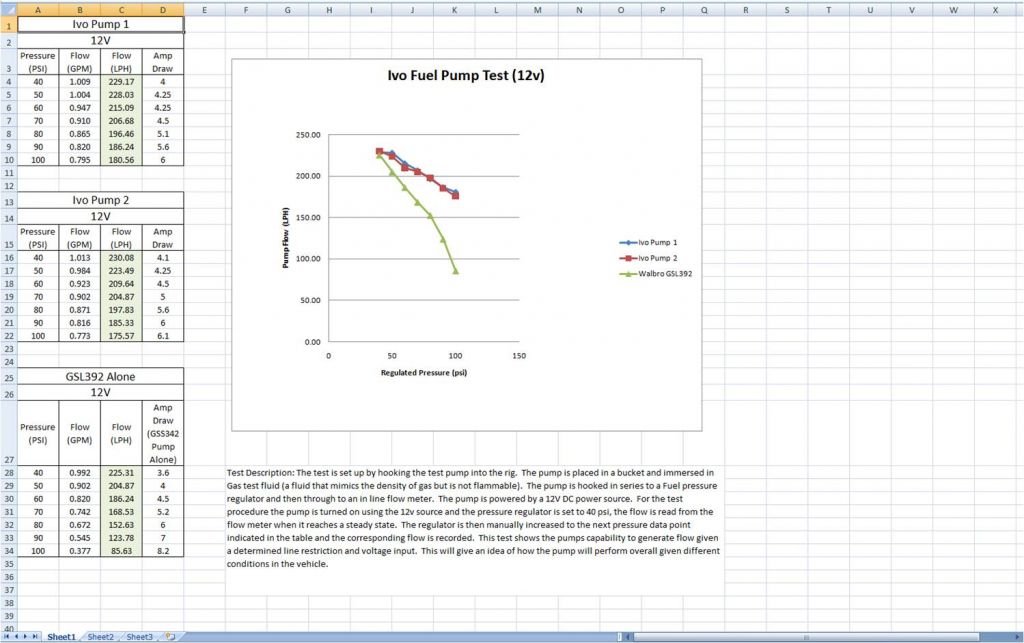Open the Sheet3 tab
The height and width of the screenshot is (643, 1024).
[x=139, y=636]
